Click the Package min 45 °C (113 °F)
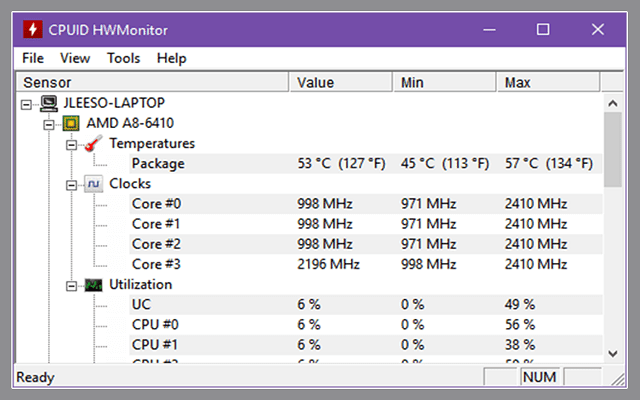The image size is (640, 400). tap(445, 164)
